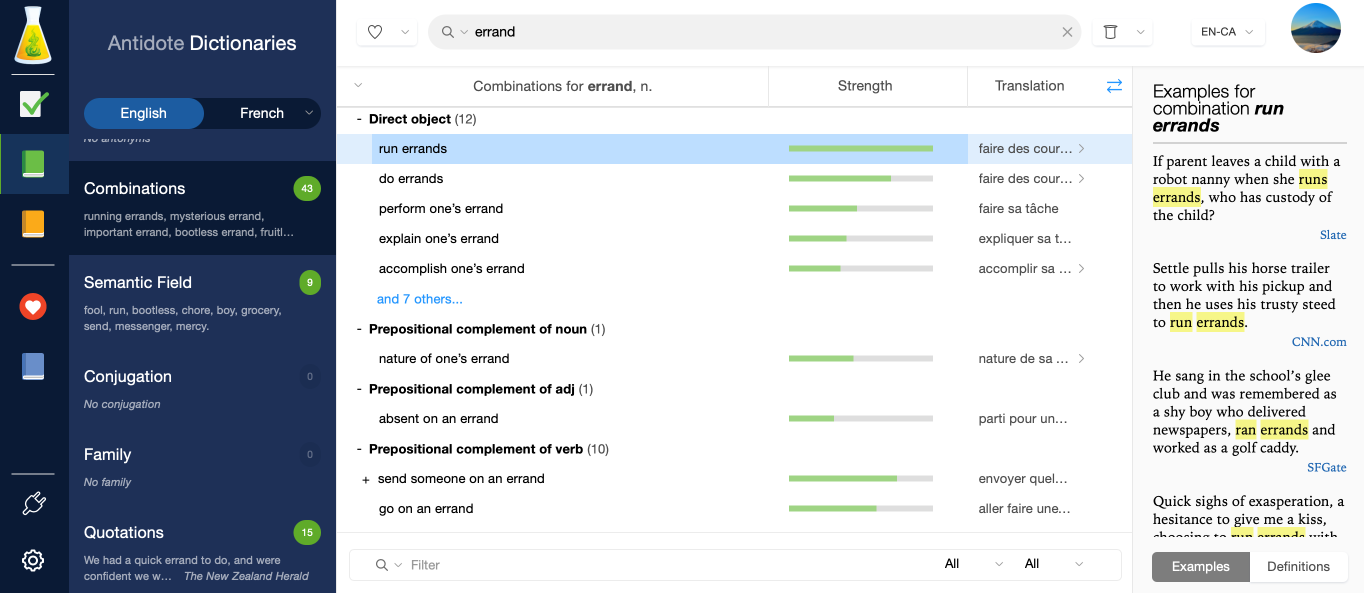Screen dimensions: 1364x593
Task: Switch dictionary language to English
Action: [144, 113]
